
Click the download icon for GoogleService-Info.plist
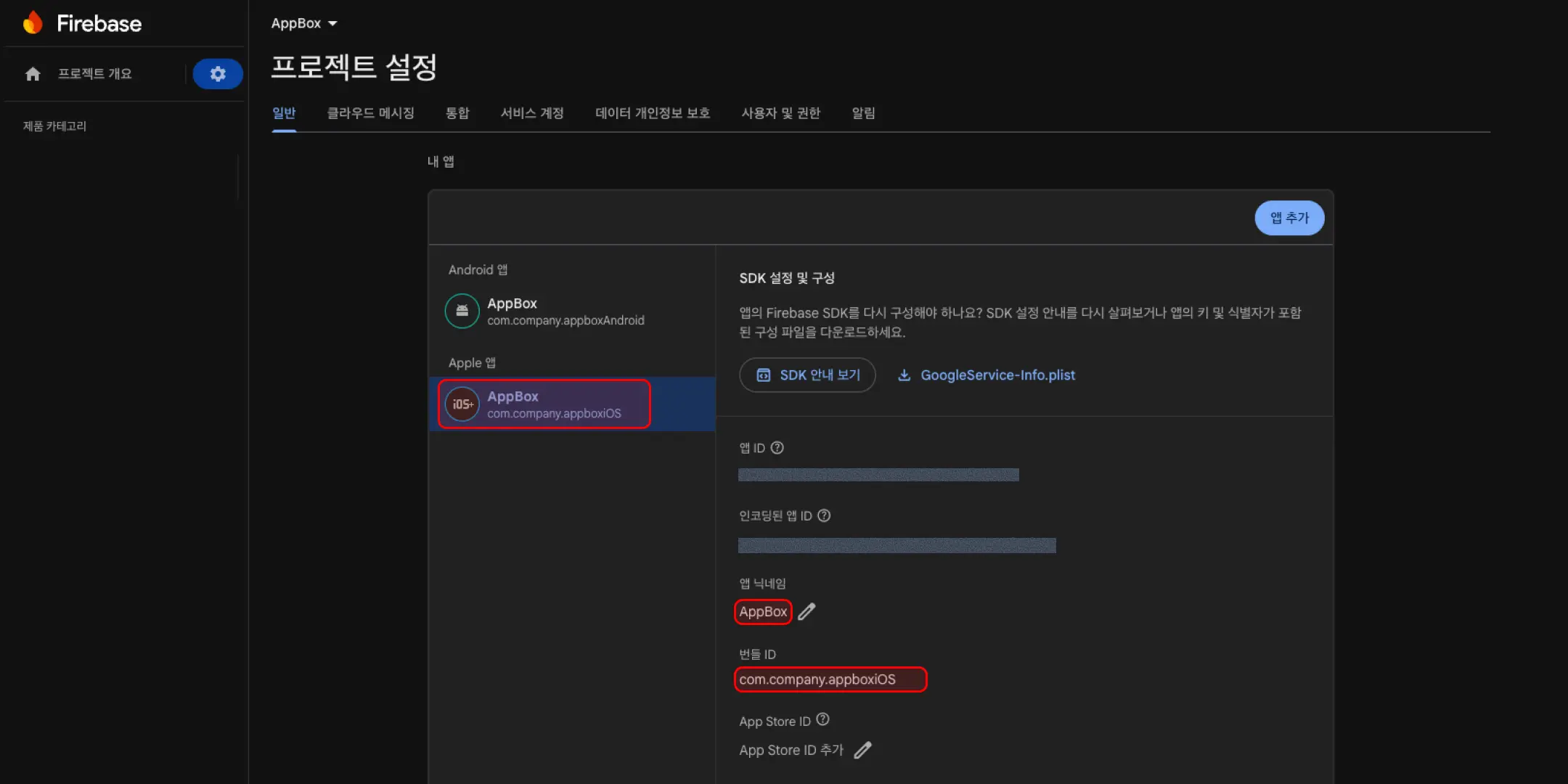pyautogui.click(x=904, y=375)
